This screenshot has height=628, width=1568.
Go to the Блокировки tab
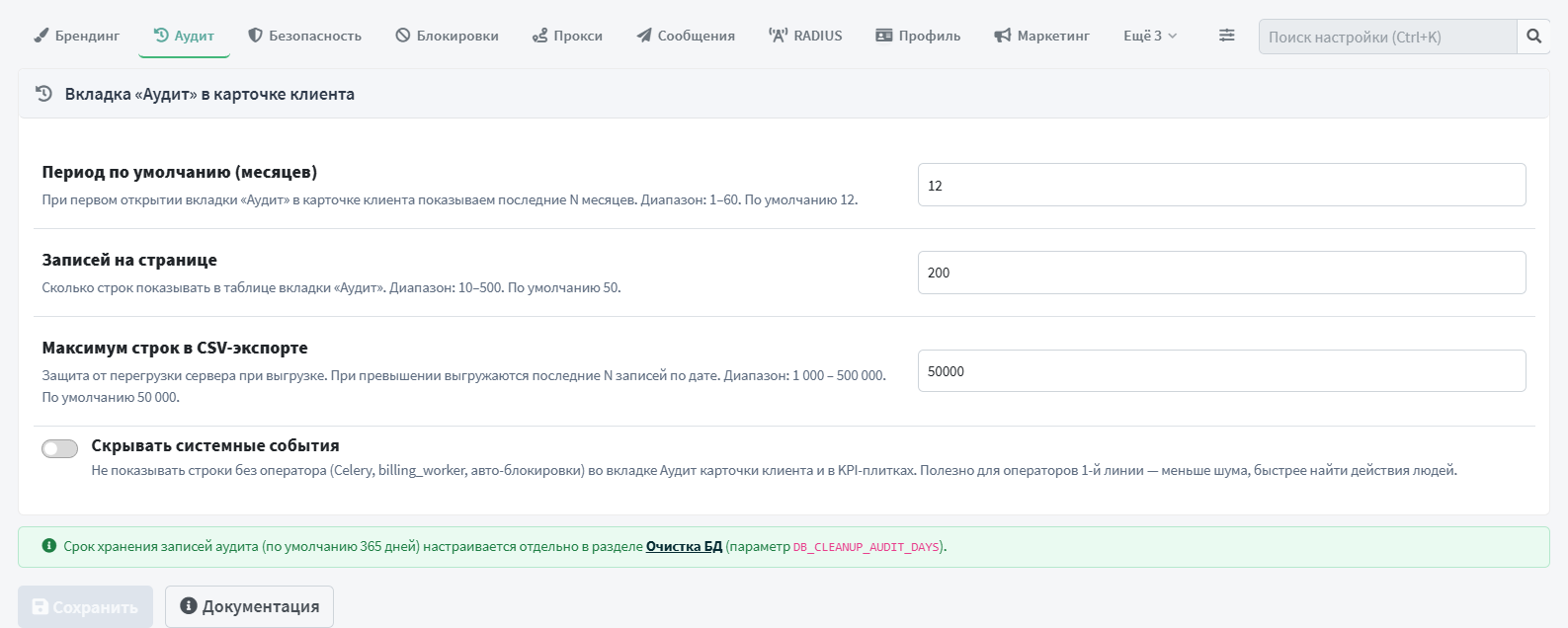448,36
